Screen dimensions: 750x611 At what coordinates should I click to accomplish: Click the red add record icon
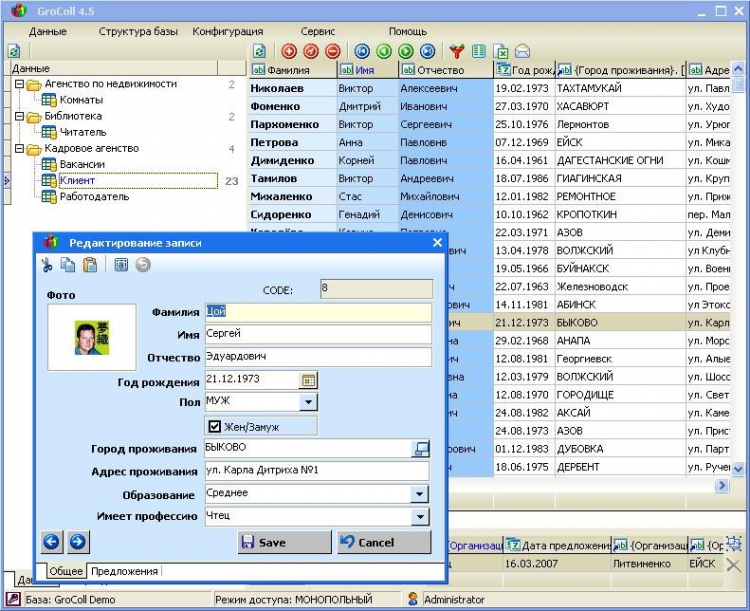coord(289,51)
